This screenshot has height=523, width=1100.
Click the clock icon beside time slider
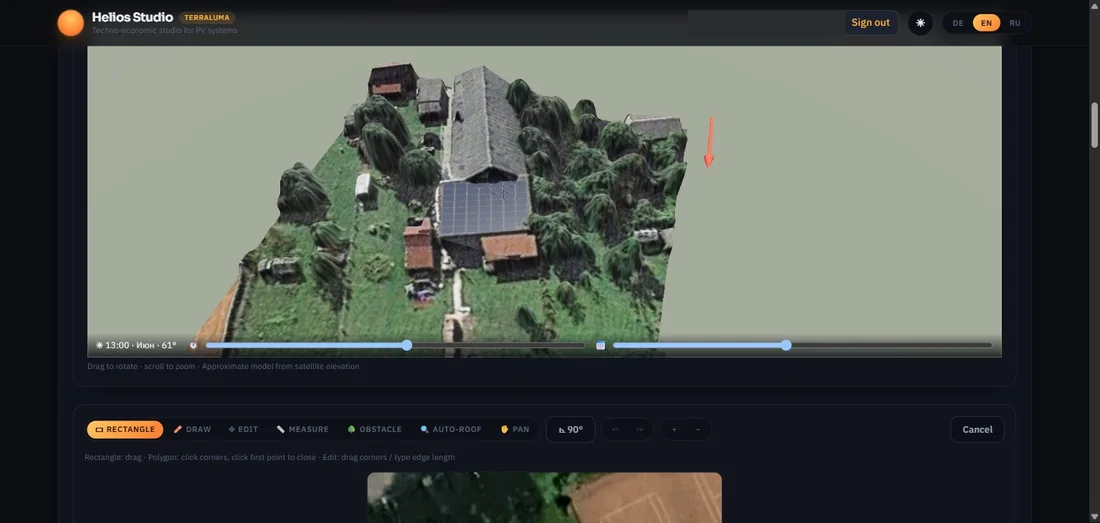pyautogui.click(x=193, y=345)
